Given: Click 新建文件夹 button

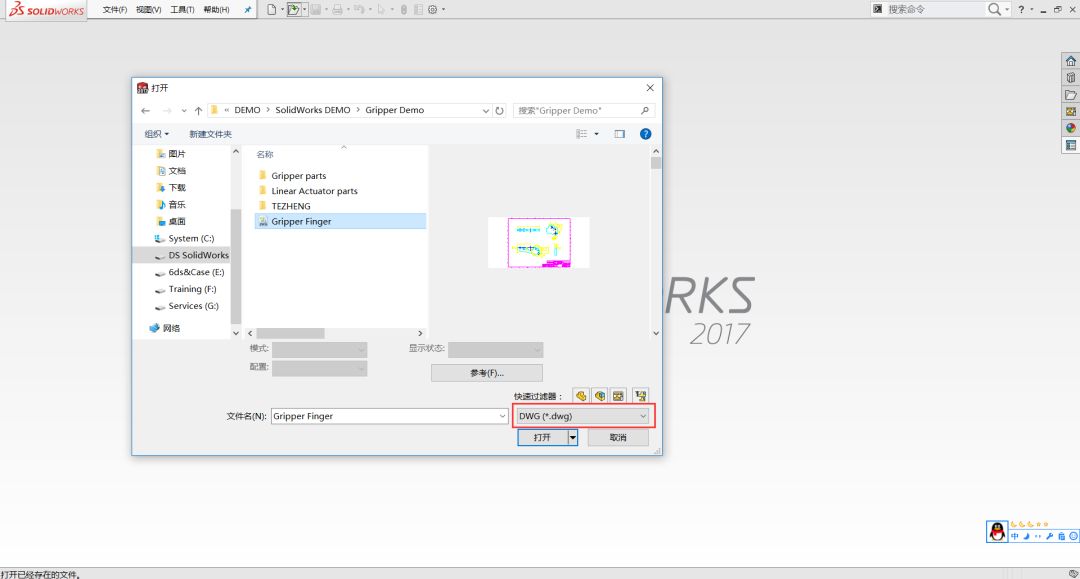Looking at the screenshot, I should [210, 134].
